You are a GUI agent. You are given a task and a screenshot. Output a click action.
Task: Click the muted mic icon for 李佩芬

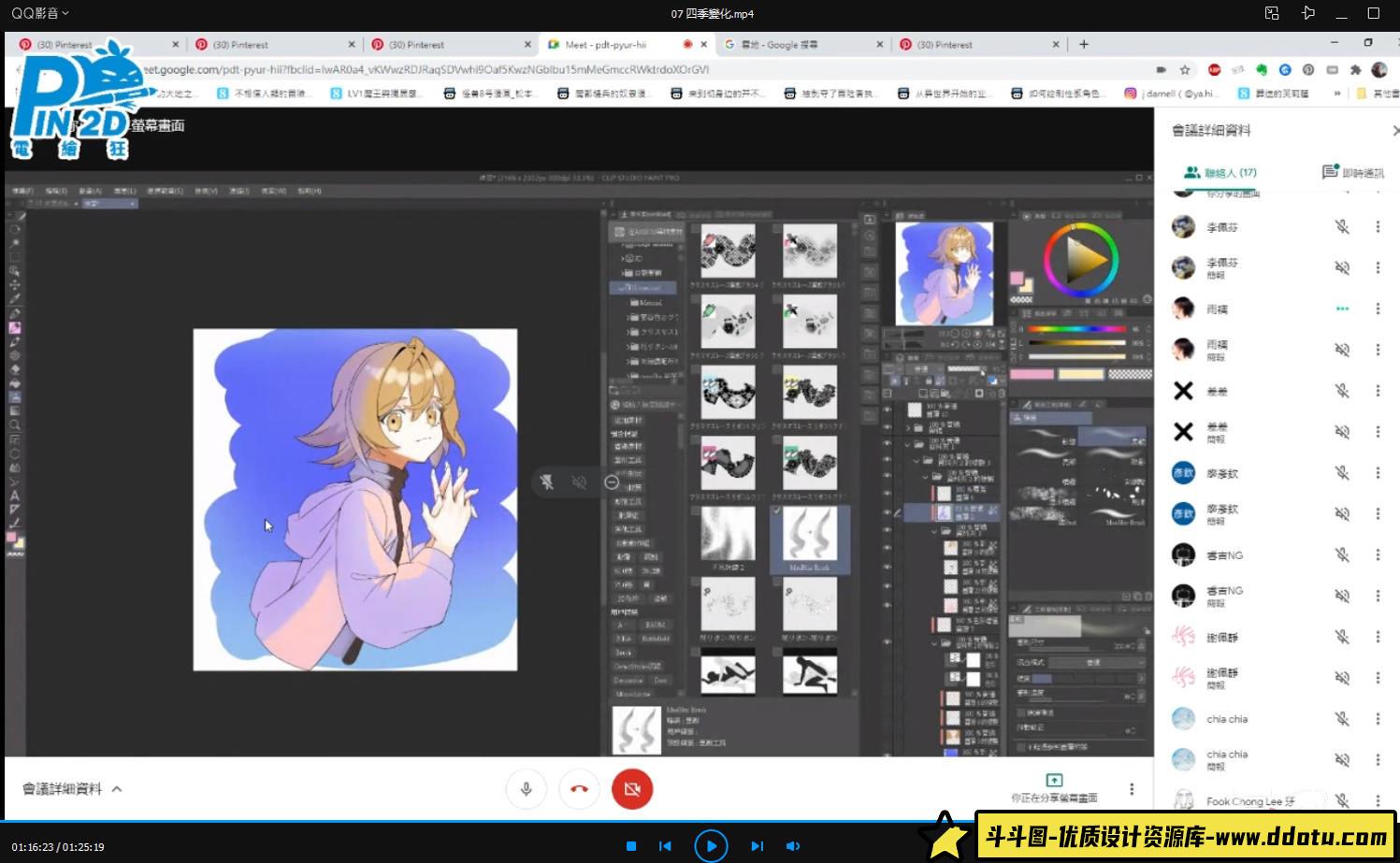(1342, 227)
